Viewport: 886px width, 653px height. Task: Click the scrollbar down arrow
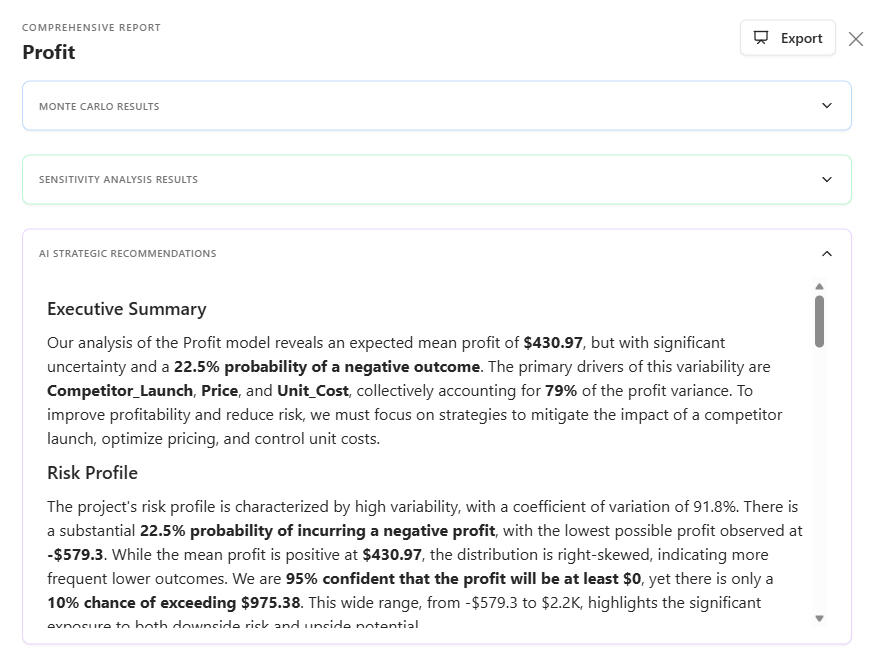coord(820,619)
